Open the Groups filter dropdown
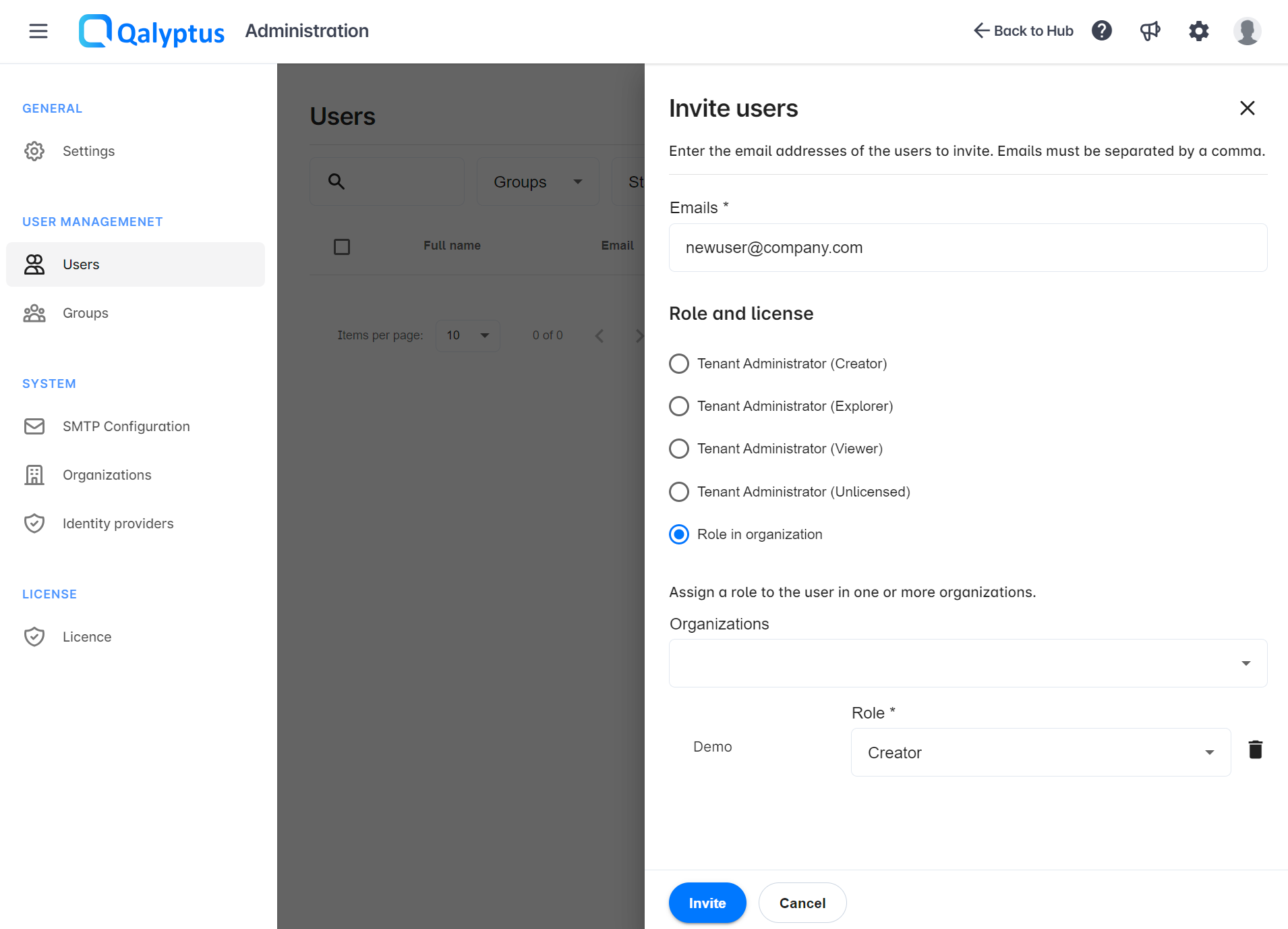 537,181
